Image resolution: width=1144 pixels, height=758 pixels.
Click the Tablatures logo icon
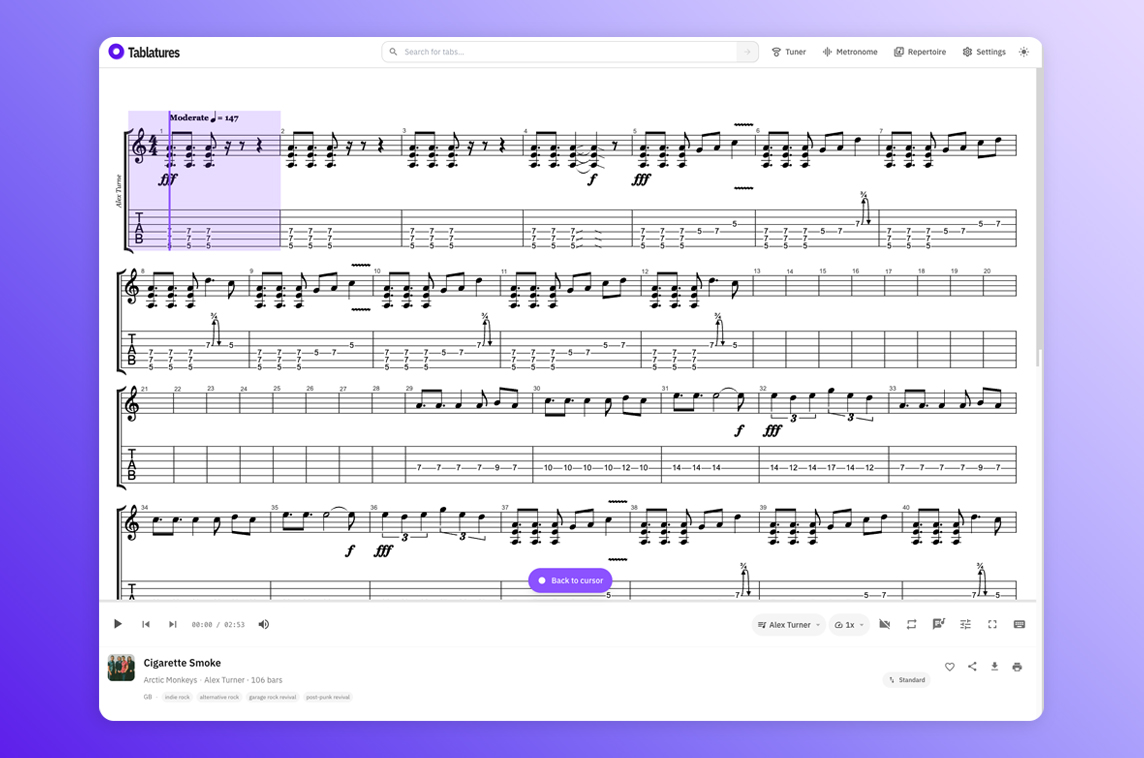(x=116, y=52)
